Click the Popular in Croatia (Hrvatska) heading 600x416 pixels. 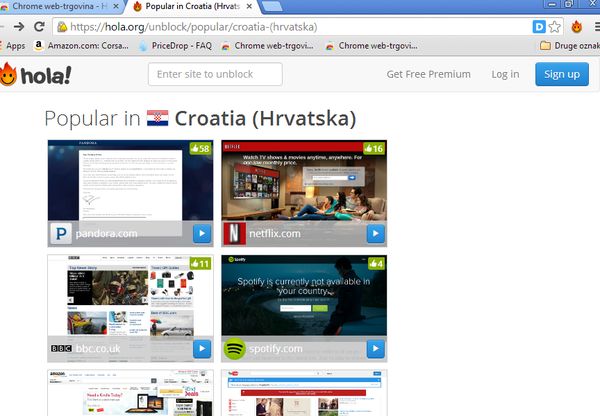200,118
